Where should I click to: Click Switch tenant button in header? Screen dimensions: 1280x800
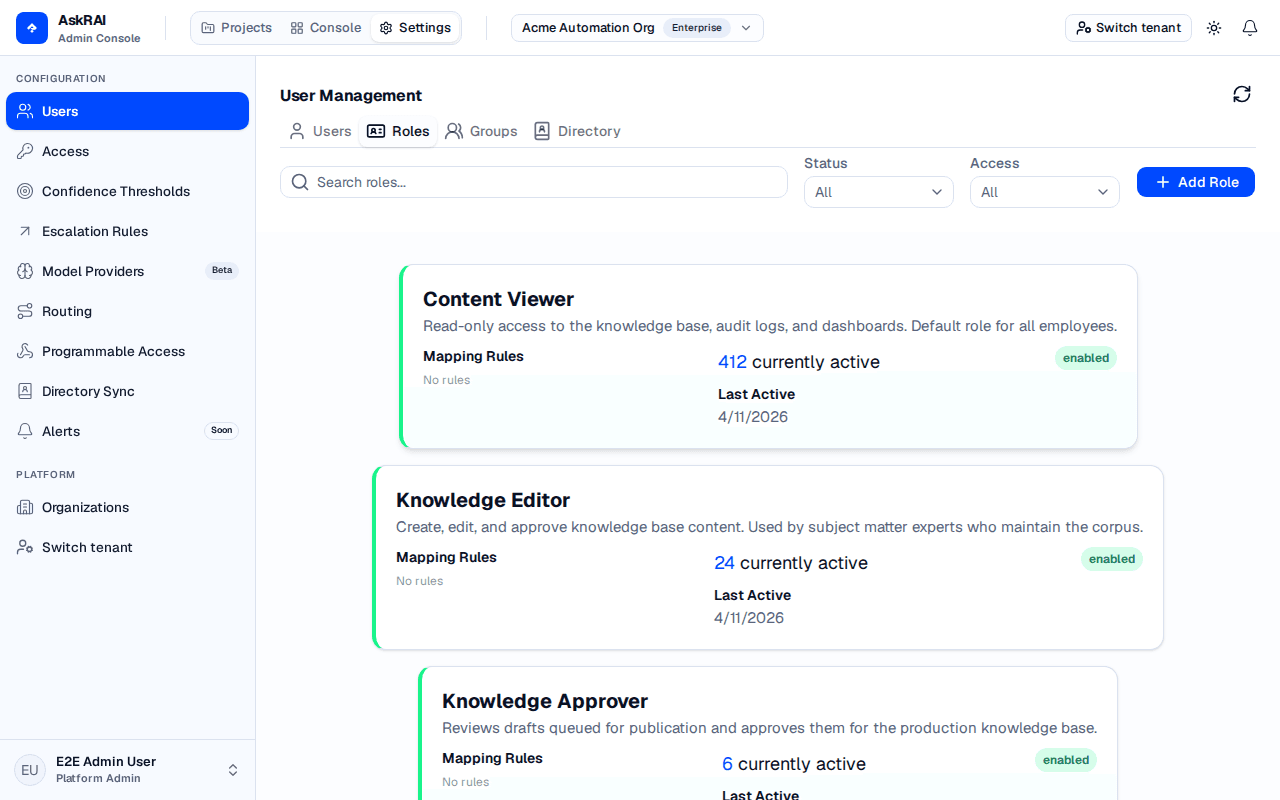point(1128,28)
